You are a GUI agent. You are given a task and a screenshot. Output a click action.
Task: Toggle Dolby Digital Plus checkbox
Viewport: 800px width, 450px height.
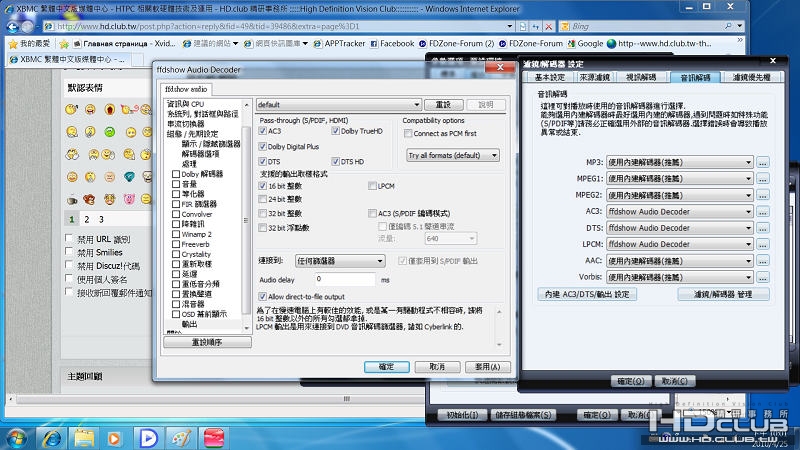pos(262,146)
